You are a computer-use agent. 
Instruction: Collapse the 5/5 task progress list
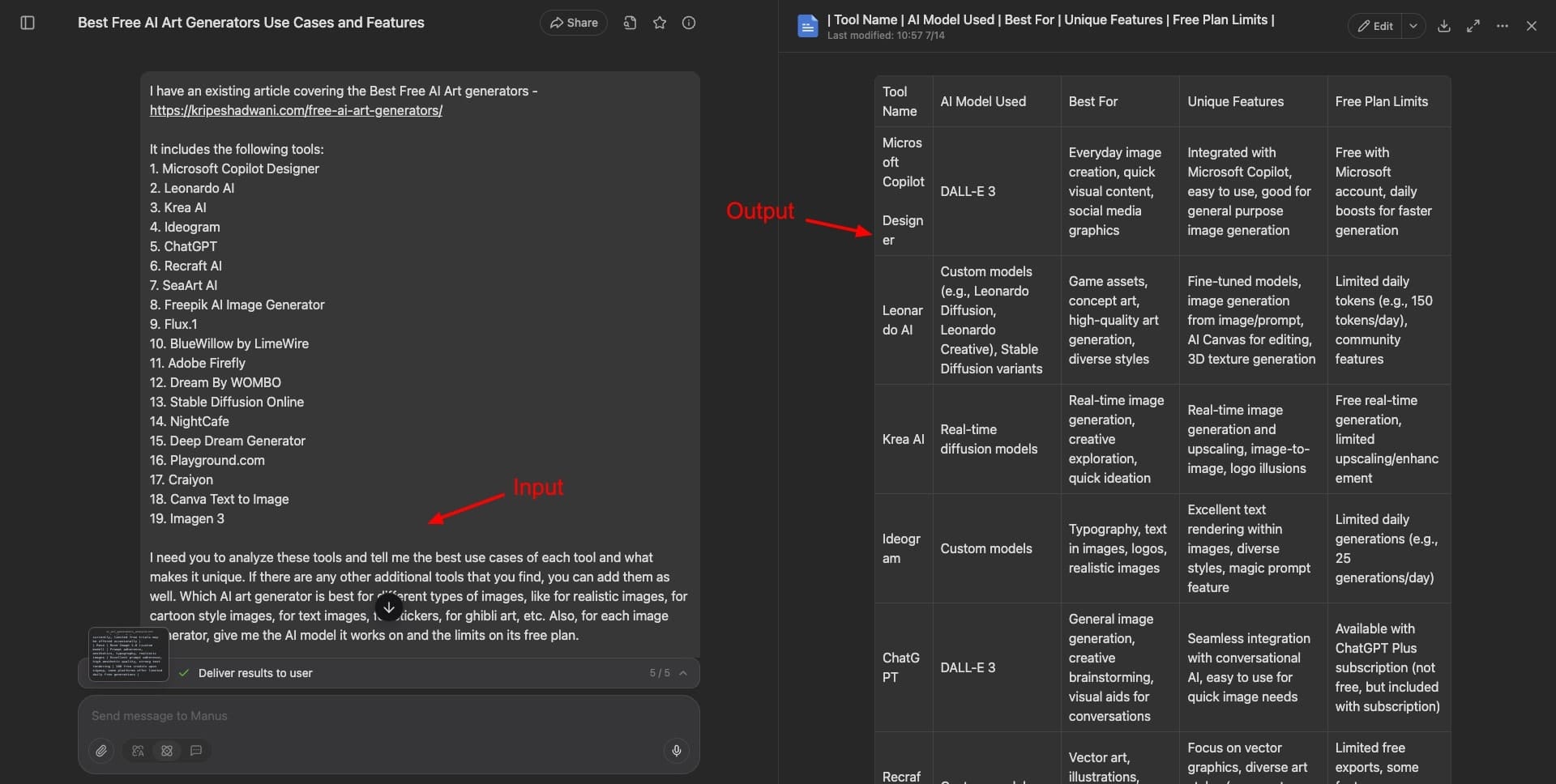pos(683,673)
